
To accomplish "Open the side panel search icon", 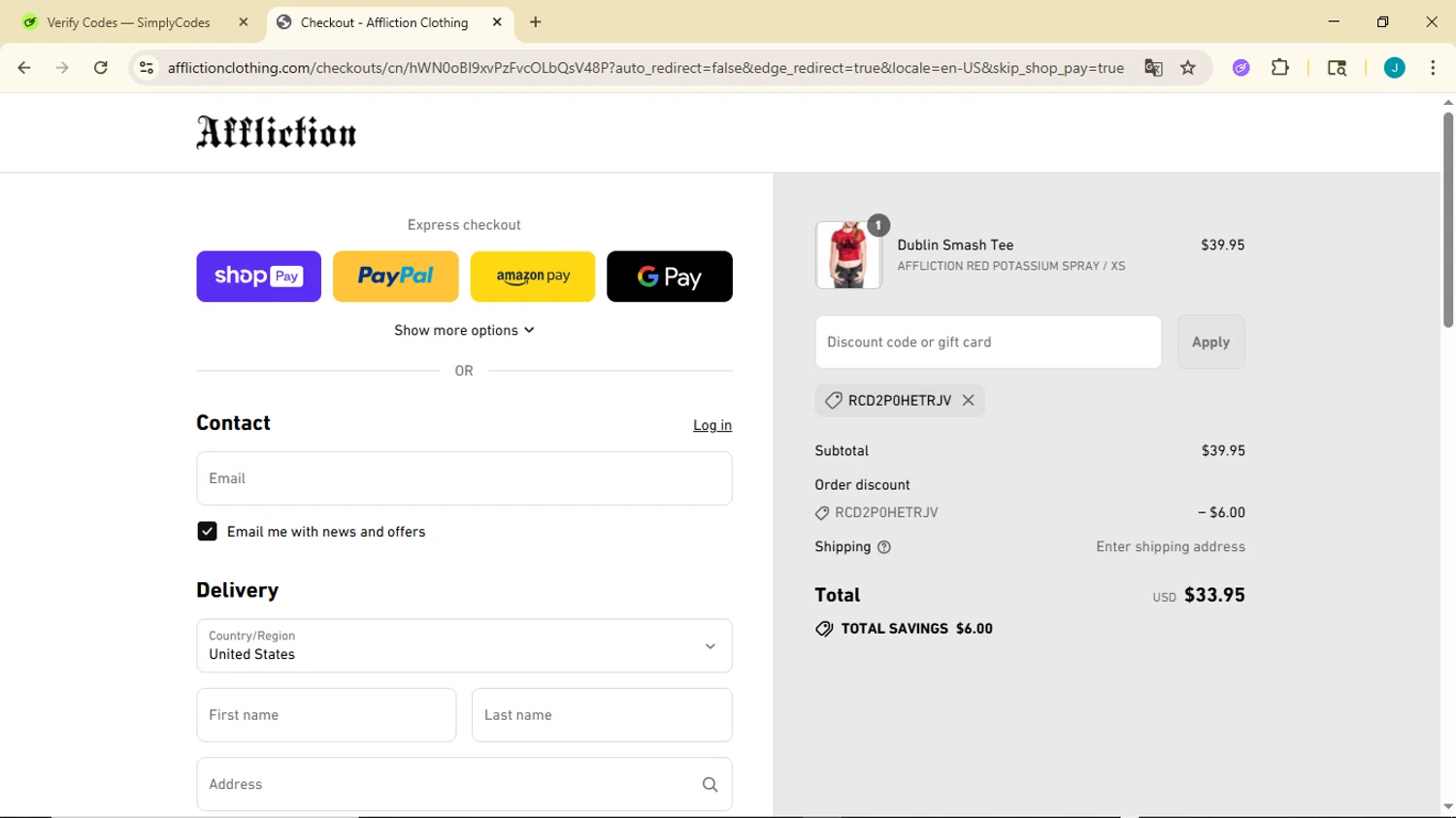I will tap(1337, 68).
